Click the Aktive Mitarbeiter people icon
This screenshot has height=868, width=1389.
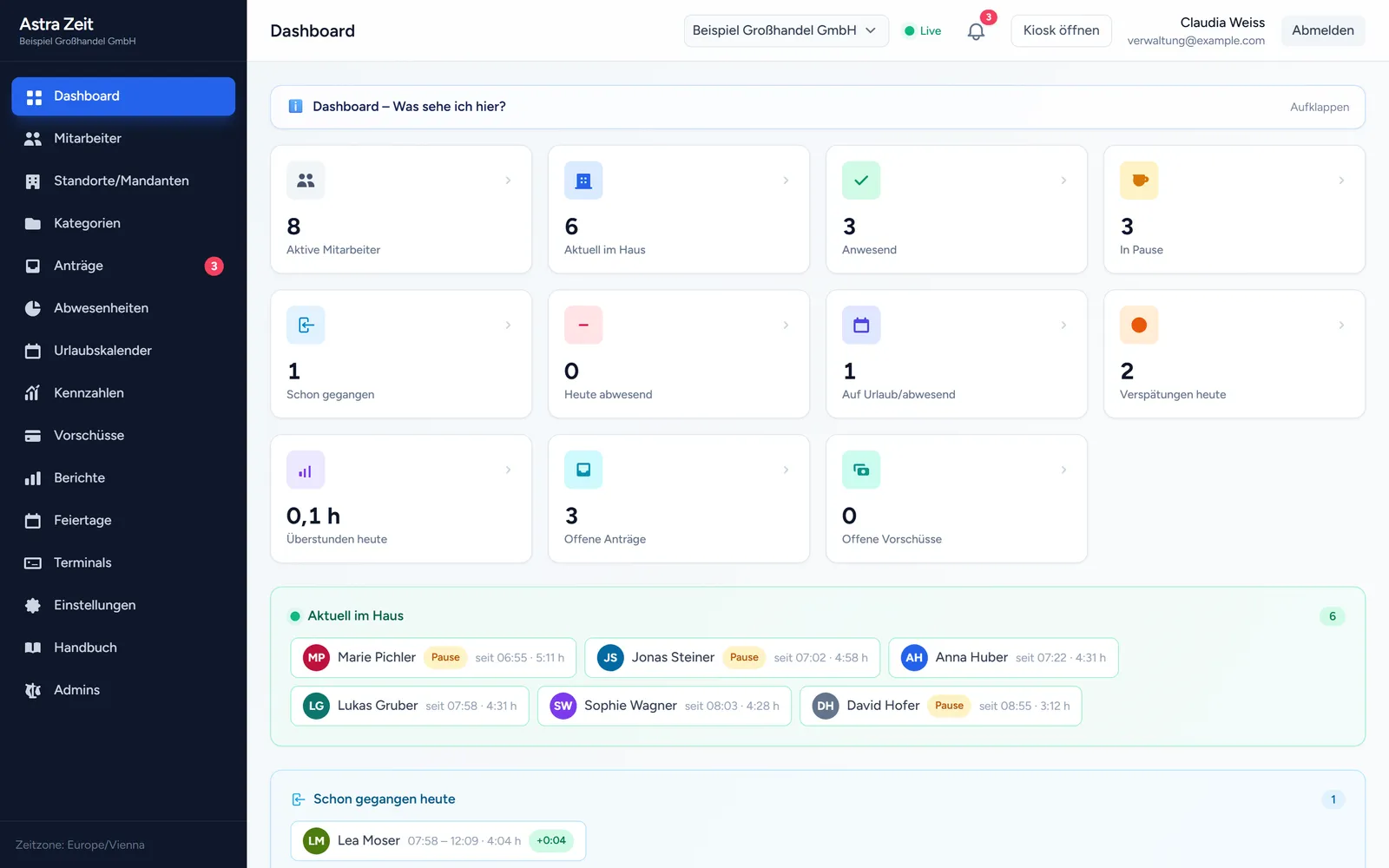(306, 181)
